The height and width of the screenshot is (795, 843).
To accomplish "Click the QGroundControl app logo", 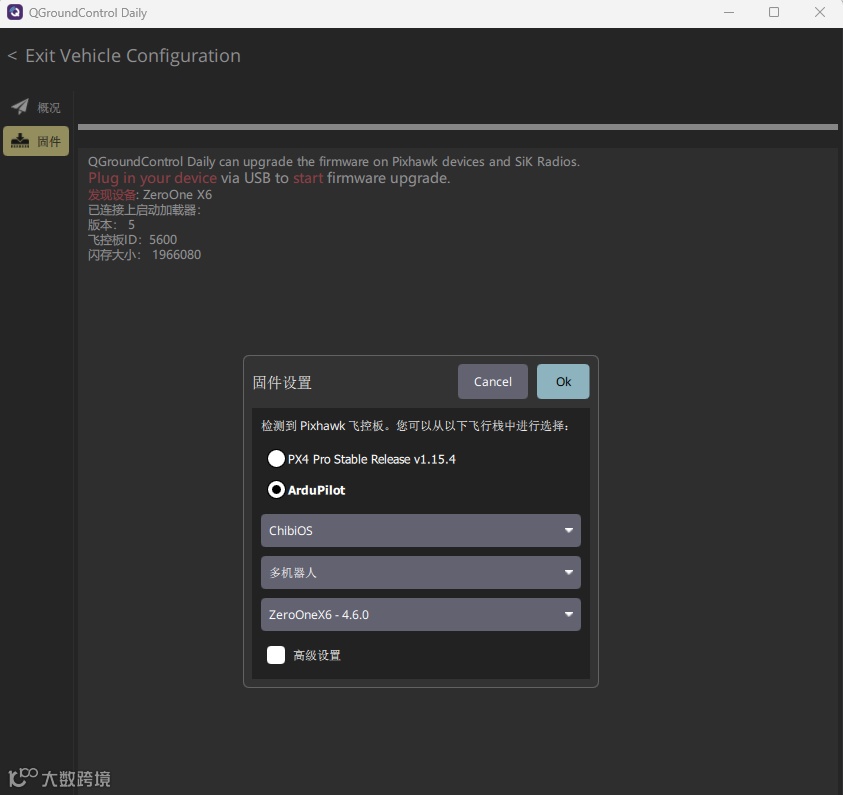I will 15,12.
